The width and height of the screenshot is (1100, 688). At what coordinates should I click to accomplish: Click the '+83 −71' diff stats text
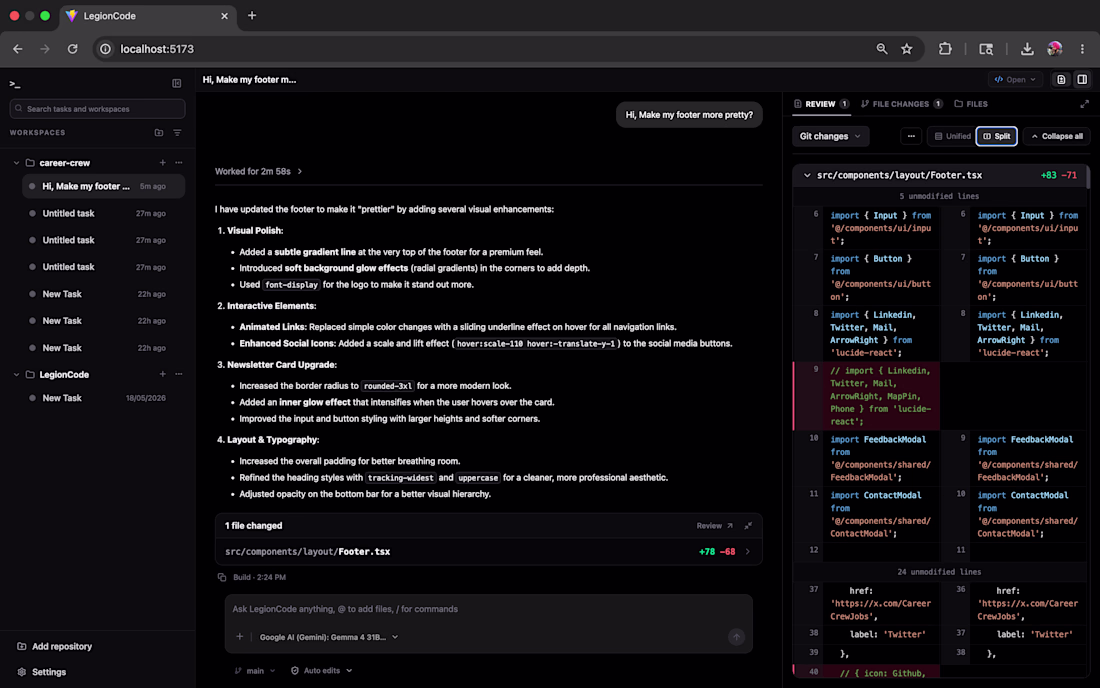pos(1059,175)
